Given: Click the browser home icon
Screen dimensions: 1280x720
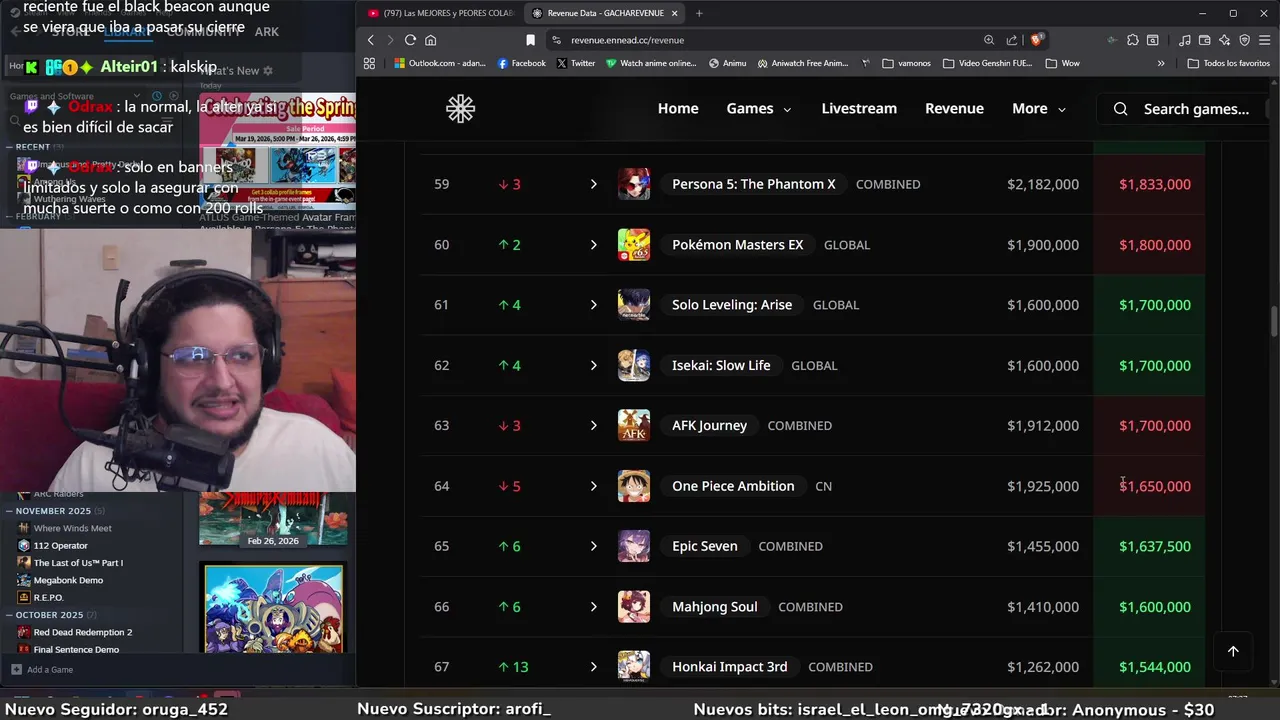Looking at the screenshot, I should click(x=431, y=40).
